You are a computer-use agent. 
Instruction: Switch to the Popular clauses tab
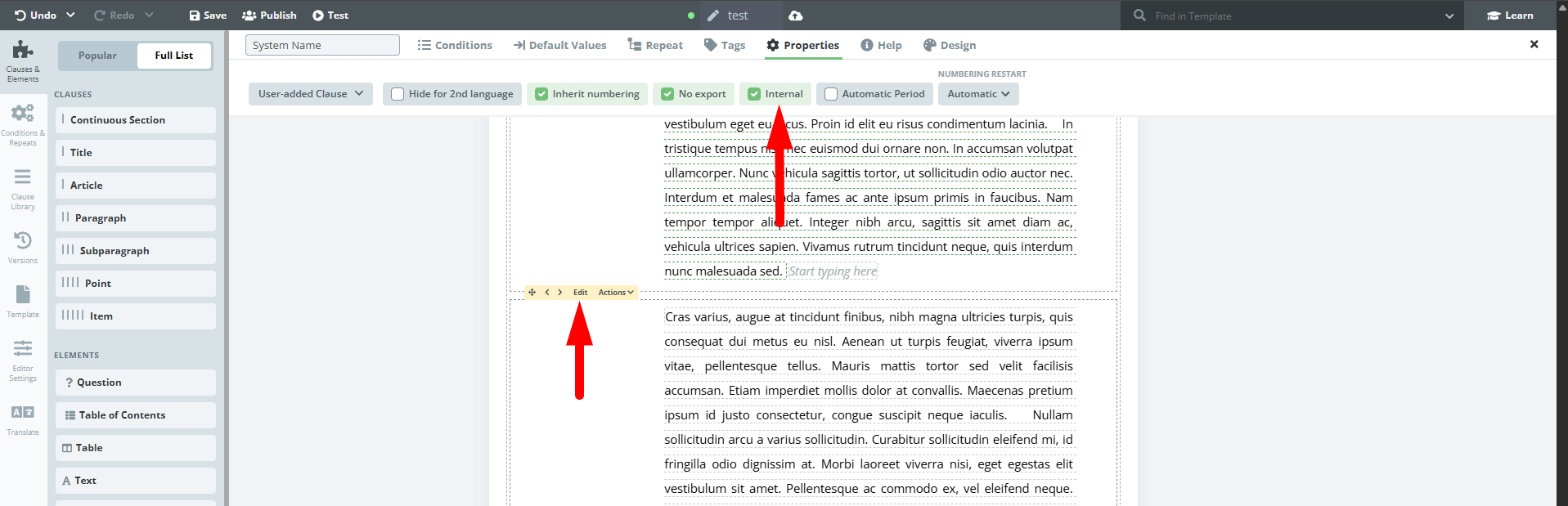[x=97, y=56]
